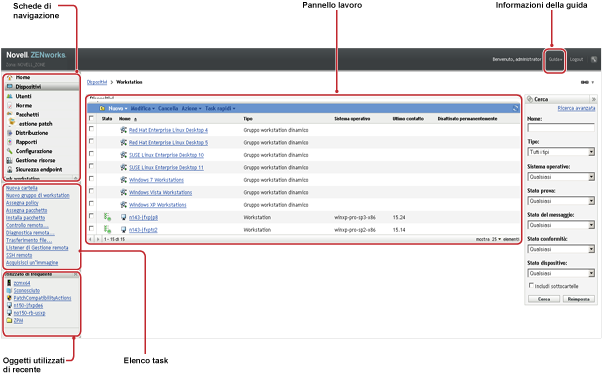Viewport: 602px width, 376px height.
Task: Click the Sicurezza endpoint lock icon
Action: pos(10,169)
